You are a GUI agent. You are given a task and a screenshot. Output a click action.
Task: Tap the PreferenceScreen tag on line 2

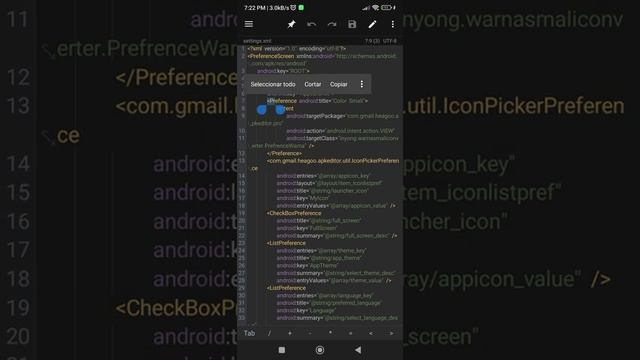tap(271, 56)
